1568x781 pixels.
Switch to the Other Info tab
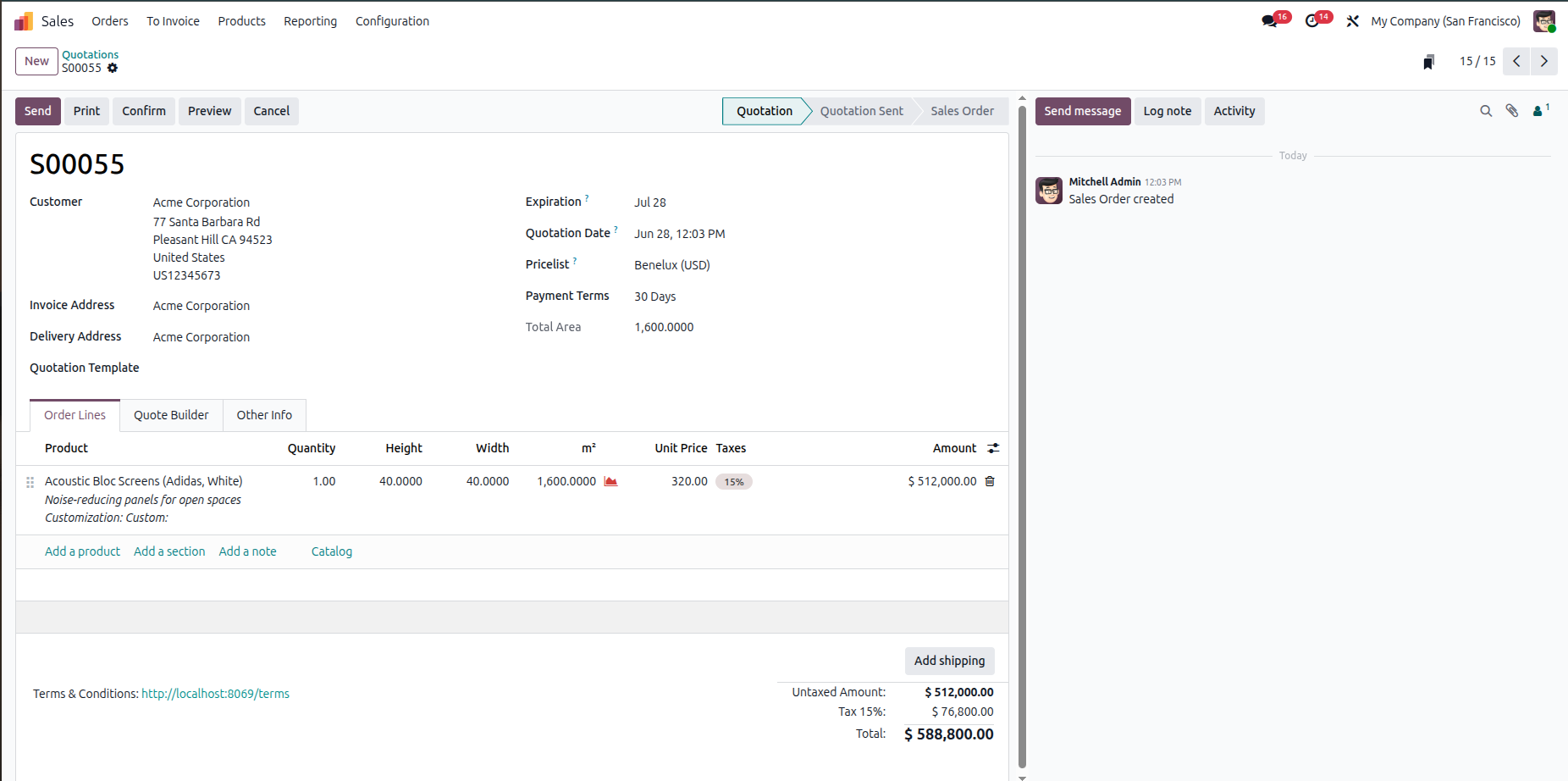(x=264, y=415)
